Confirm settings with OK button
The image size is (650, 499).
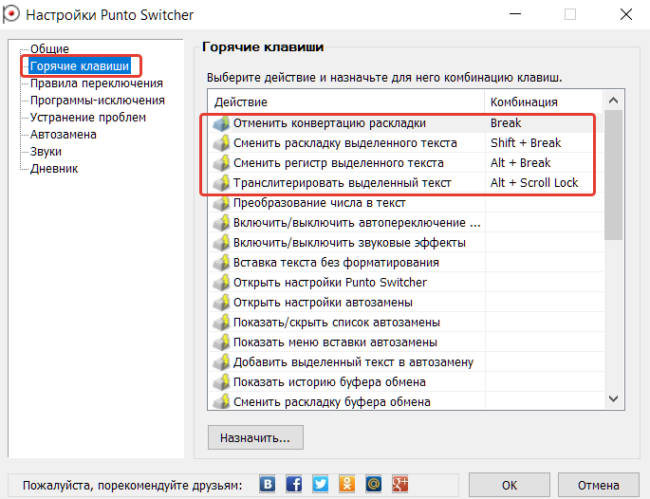[x=509, y=485]
